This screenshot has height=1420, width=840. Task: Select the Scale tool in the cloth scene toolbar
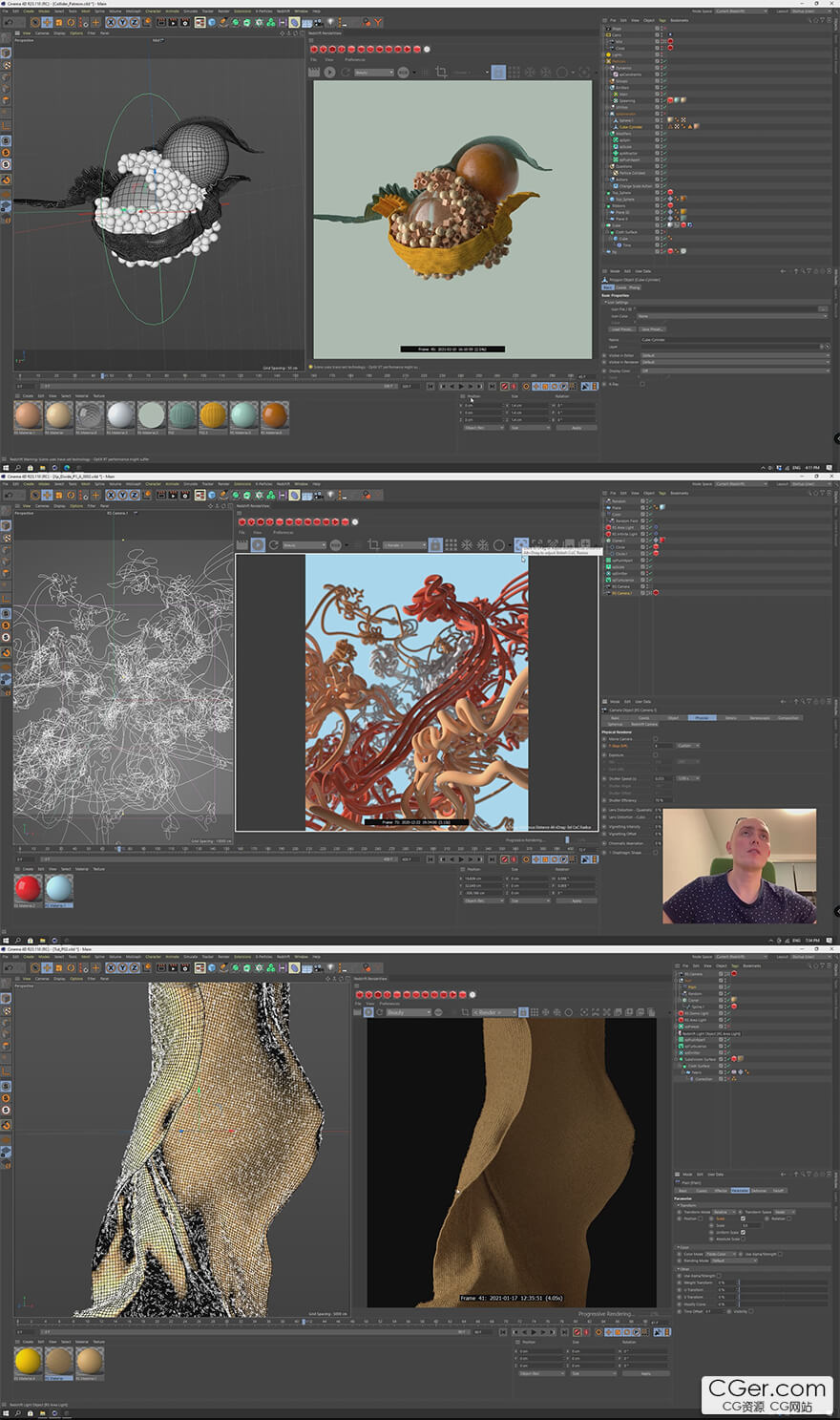tap(58, 967)
